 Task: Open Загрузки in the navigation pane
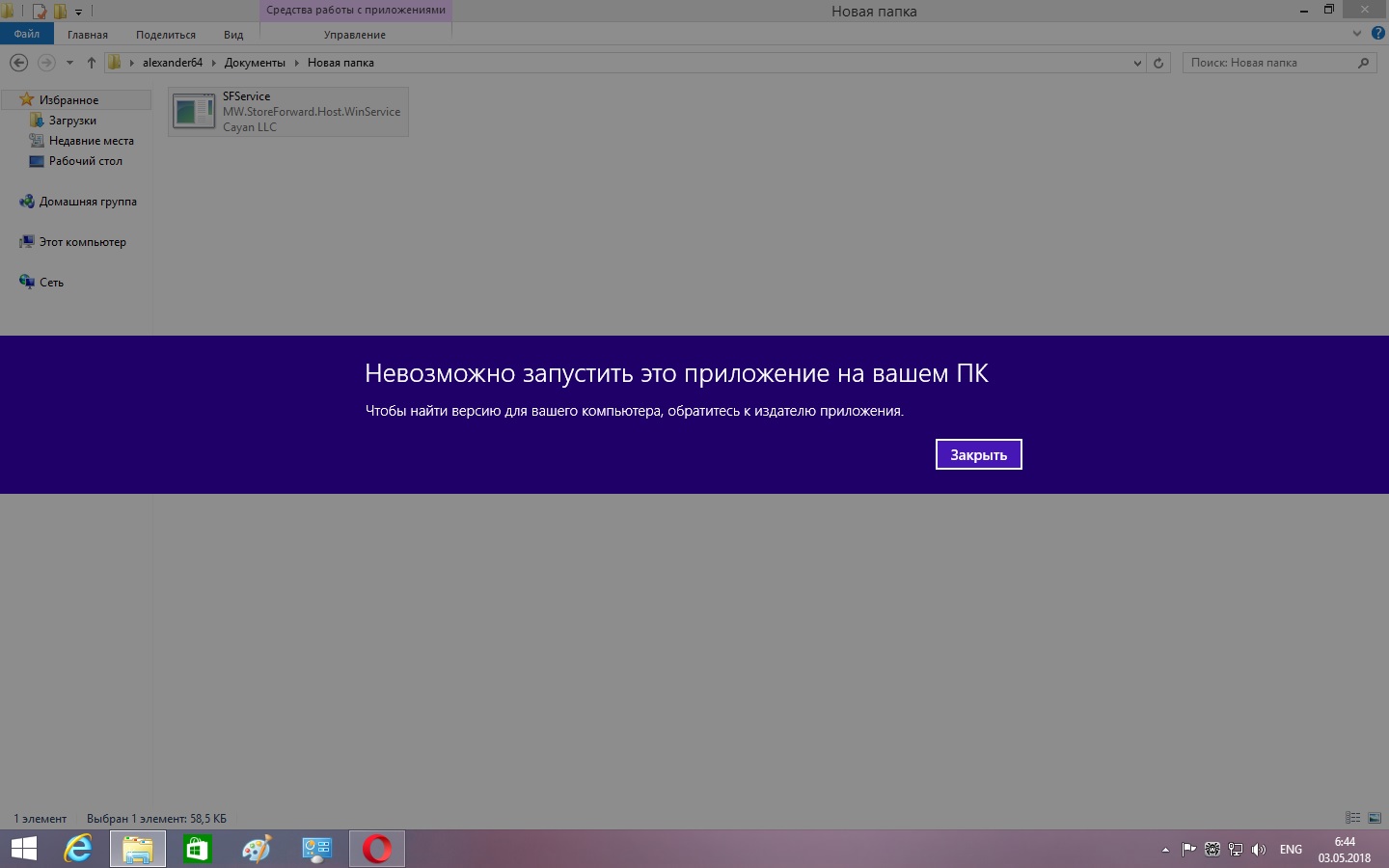72,121
